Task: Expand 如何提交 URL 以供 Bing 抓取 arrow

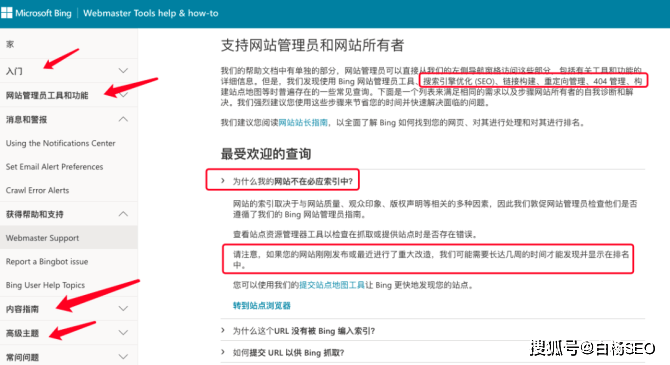Action: (223, 352)
